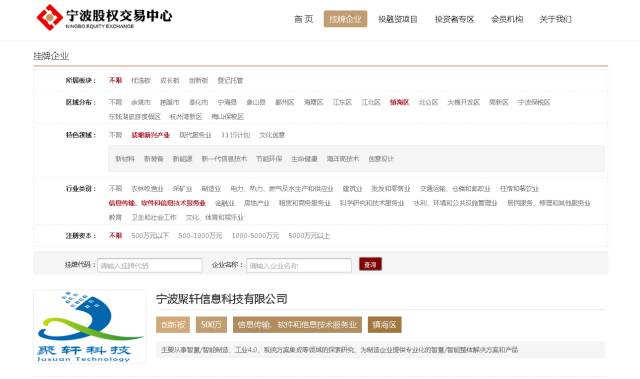
Task: Filter region by 慈溪市
Action: point(169,102)
